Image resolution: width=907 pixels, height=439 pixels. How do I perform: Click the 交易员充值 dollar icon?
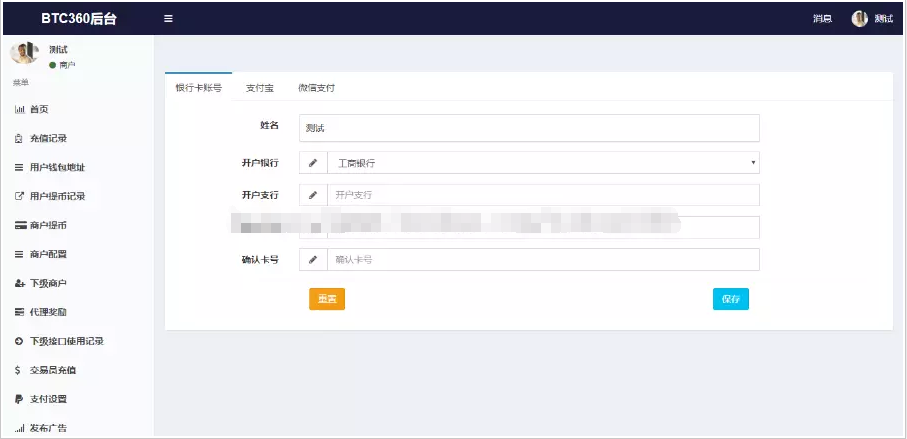[x=18, y=370]
